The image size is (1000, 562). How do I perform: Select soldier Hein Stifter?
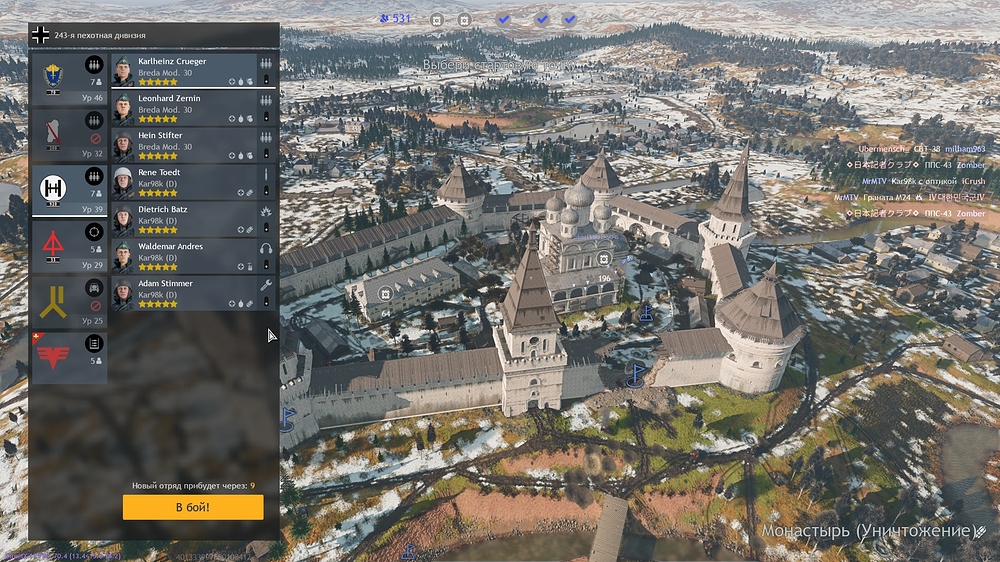click(193, 145)
